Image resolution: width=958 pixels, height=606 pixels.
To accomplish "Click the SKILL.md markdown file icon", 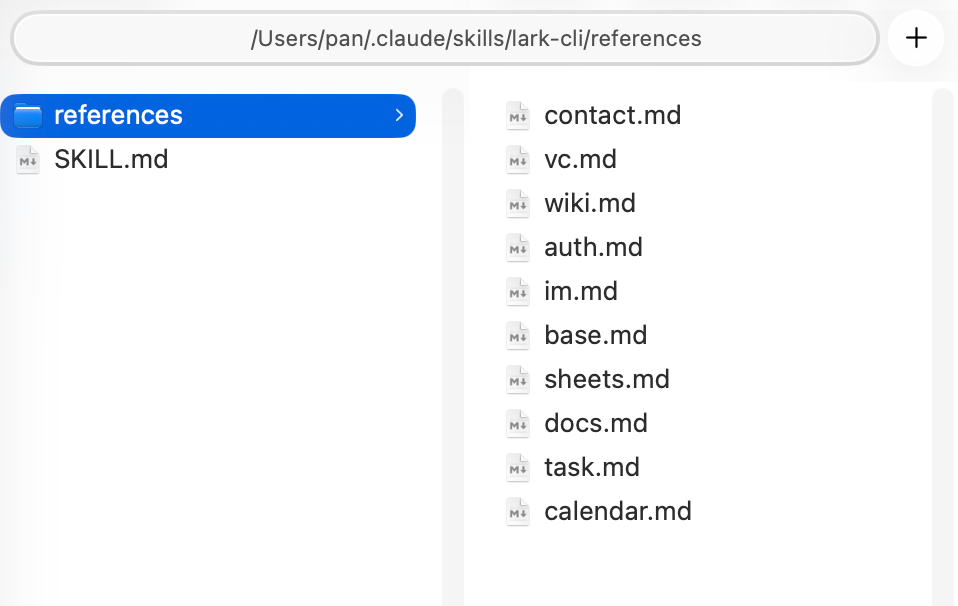I will (28, 160).
